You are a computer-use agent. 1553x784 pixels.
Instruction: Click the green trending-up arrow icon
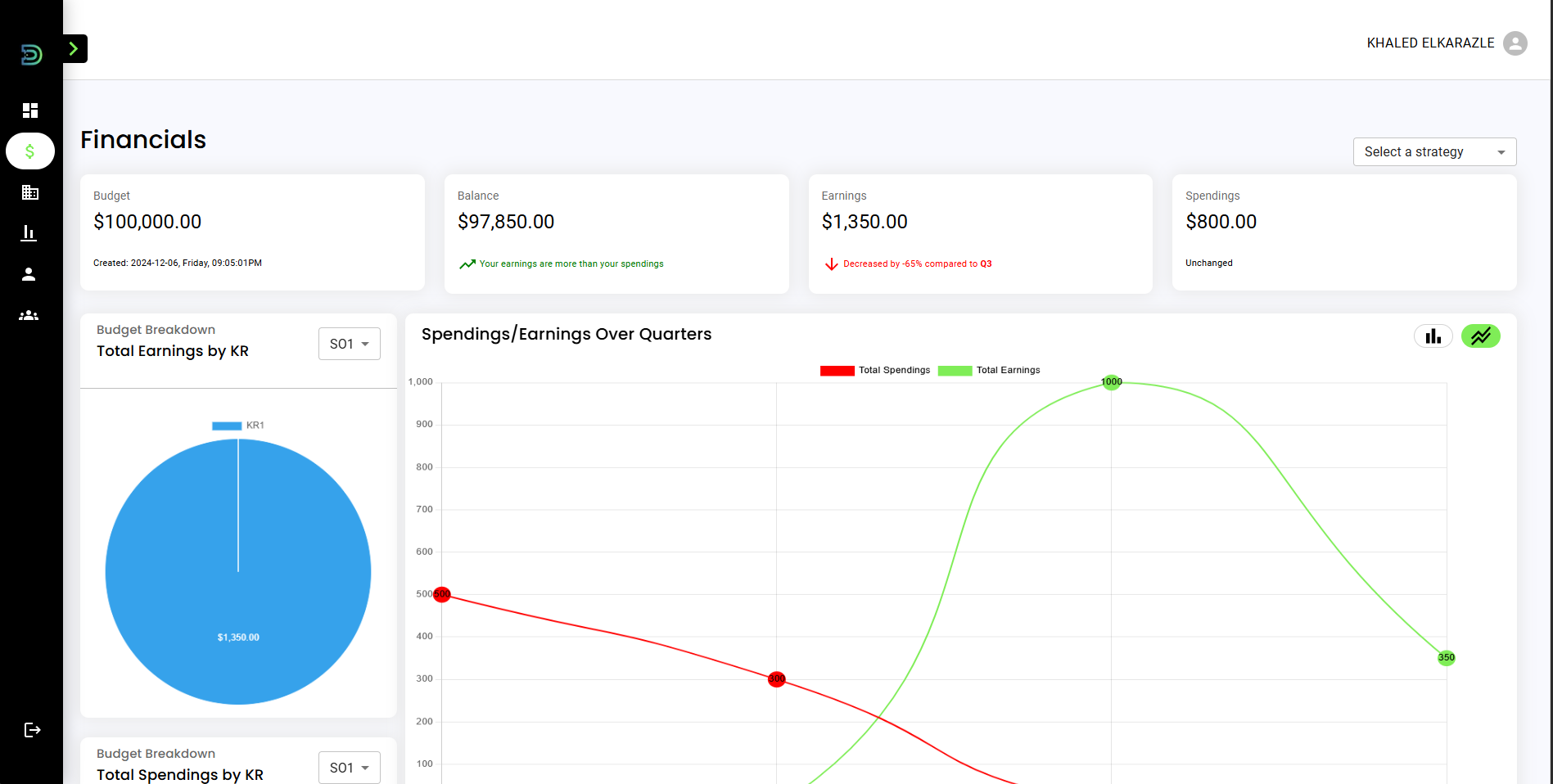[467, 264]
